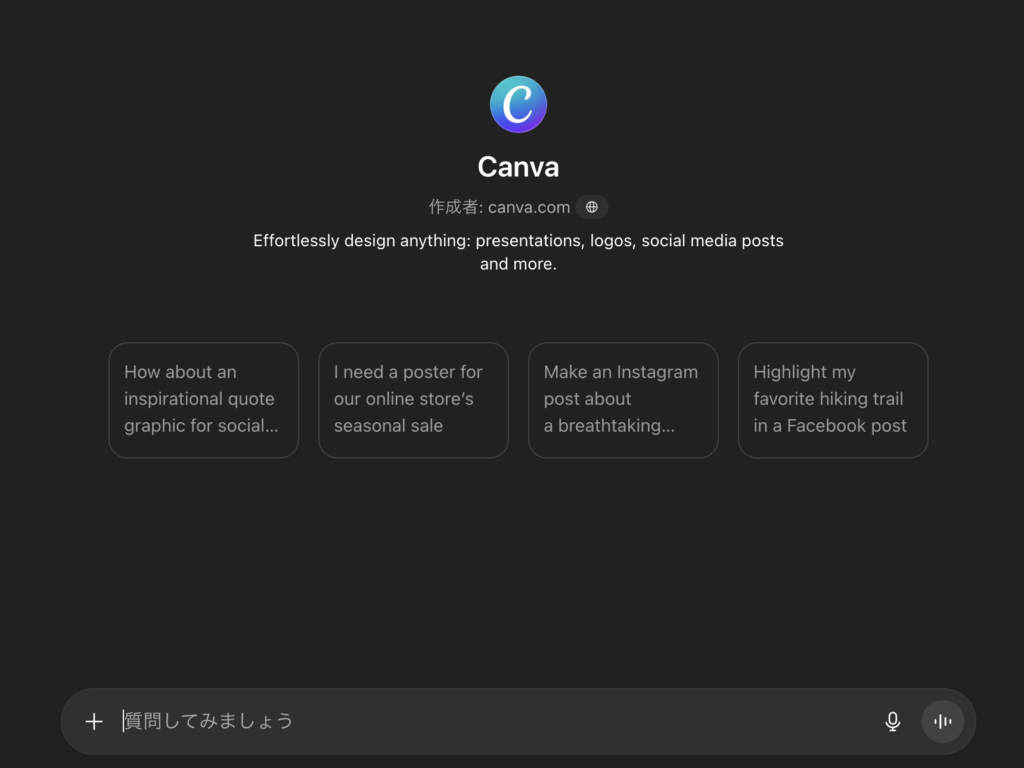Click 'a breathtaking…' text in Instagram card
Screen dimensions: 1024x768
pyautogui.click(x=609, y=426)
